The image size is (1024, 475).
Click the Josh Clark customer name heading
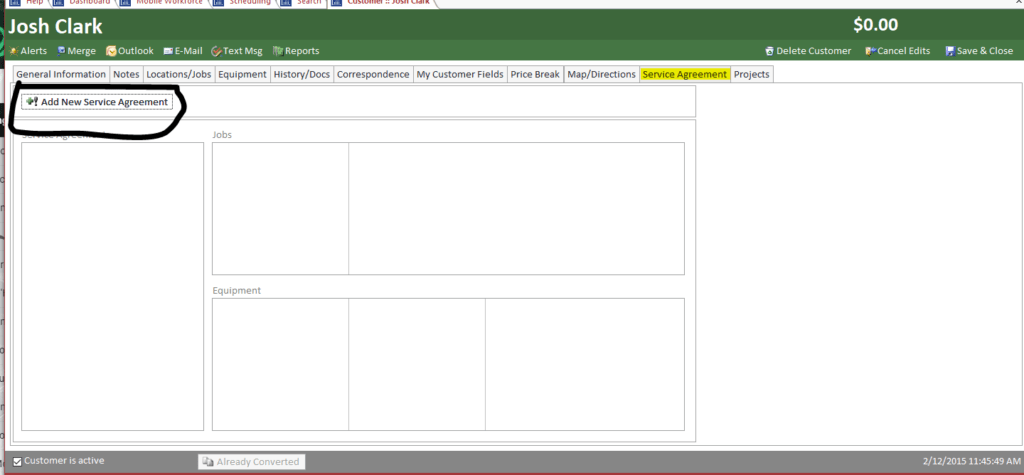(x=56, y=26)
